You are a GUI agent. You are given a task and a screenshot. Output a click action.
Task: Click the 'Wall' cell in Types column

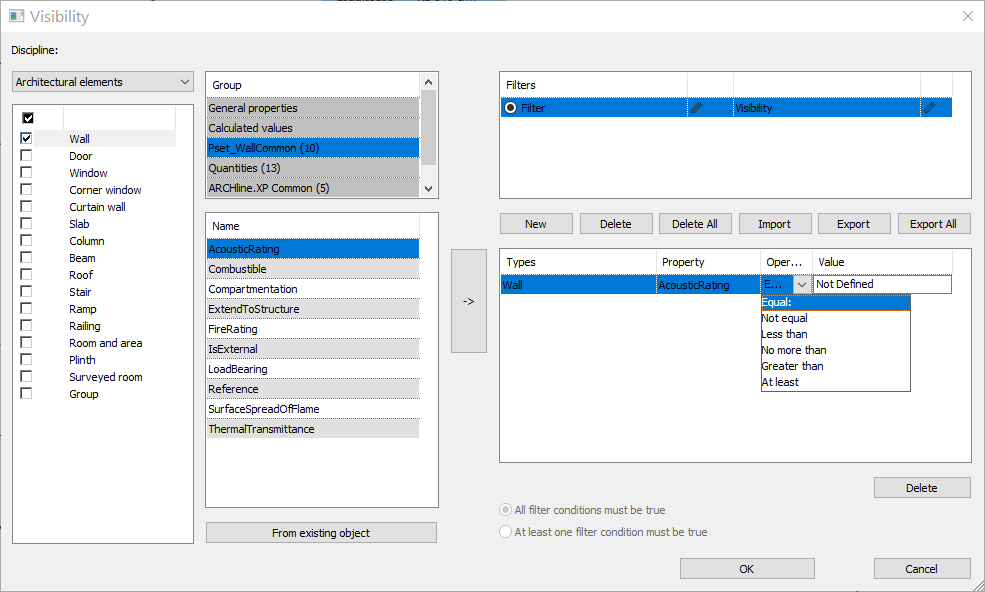[x=578, y=285]
